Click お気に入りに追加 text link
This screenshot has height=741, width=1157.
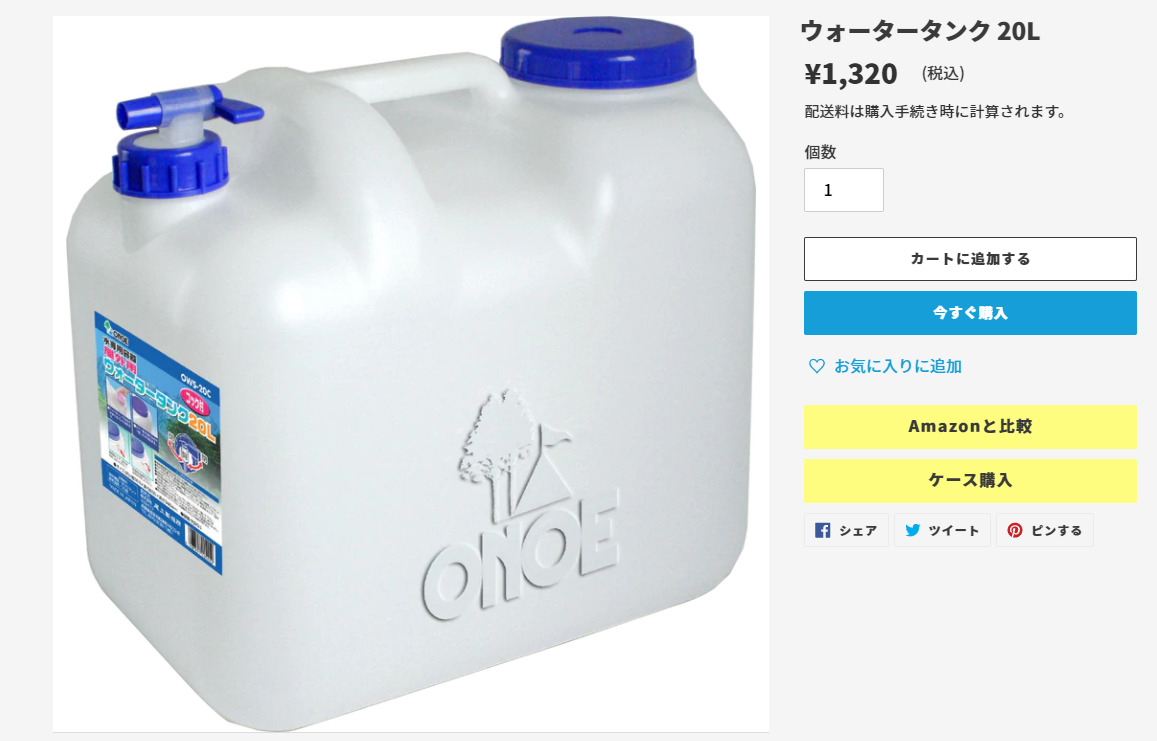[898, 366]
